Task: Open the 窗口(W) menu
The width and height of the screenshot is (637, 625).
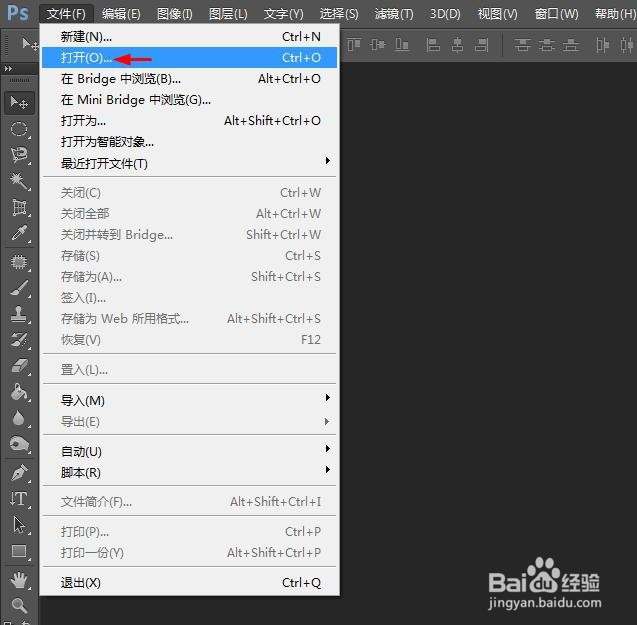Action: tap(556, 14)
